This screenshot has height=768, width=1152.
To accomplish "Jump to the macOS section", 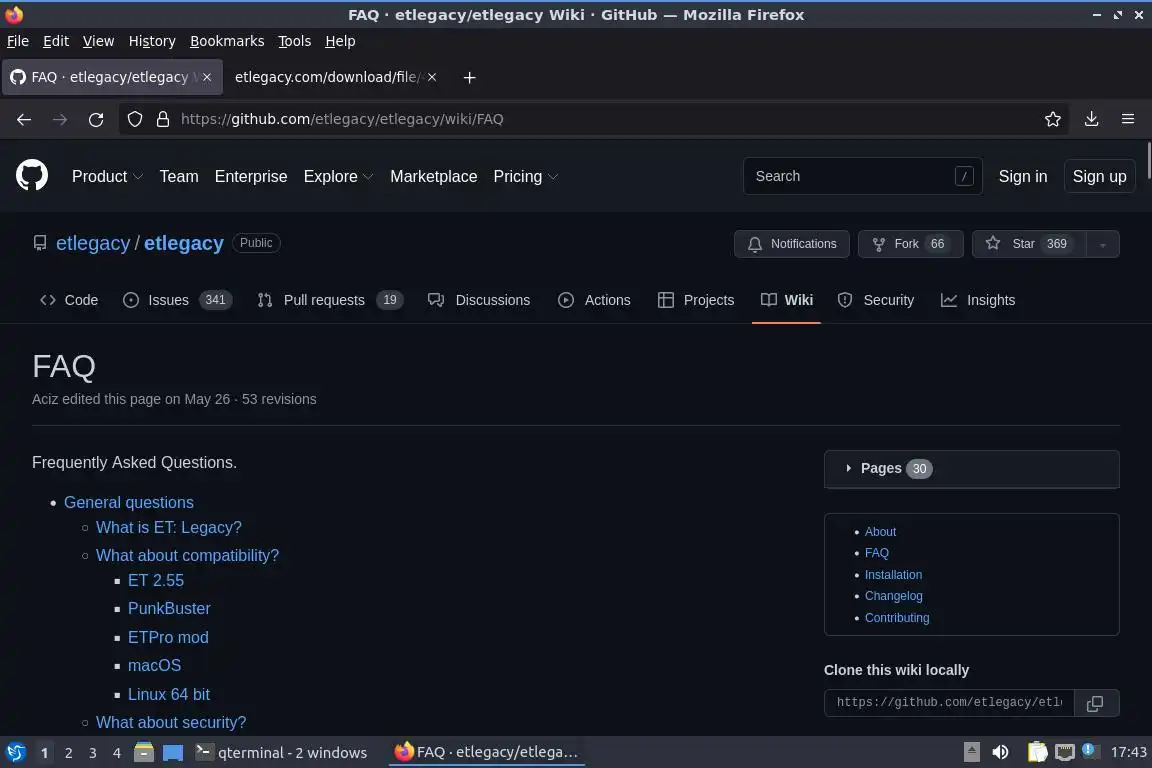I will tap(154, 665).
